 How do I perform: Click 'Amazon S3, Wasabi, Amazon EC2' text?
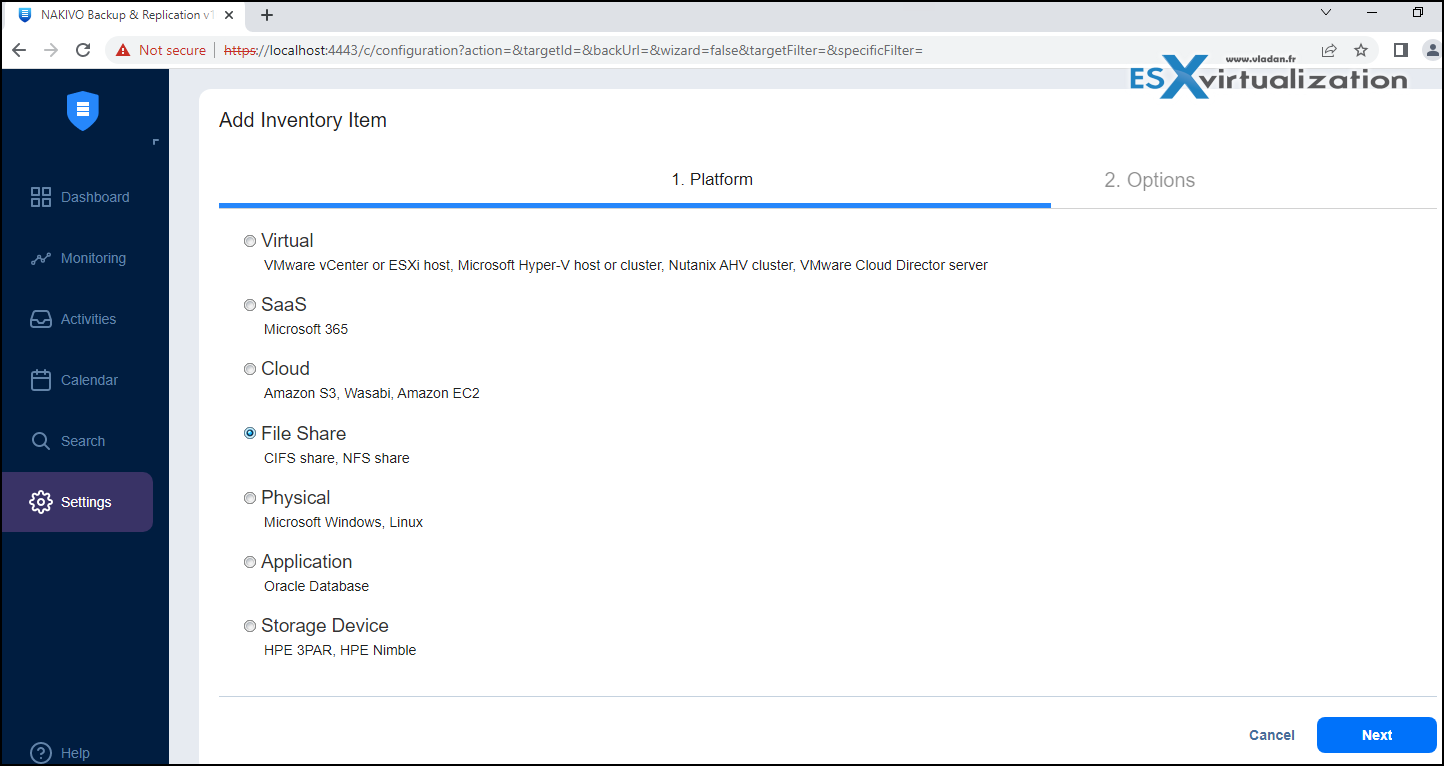click(372, 393)
